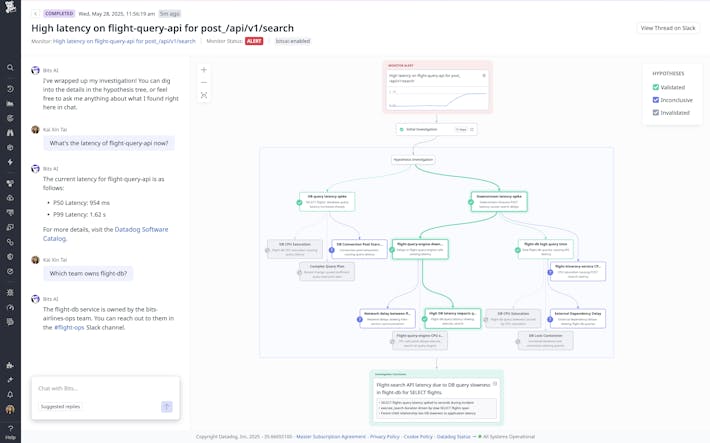This screenshot has width=710, height=443.
Task: Uncheck the Validated hypotheses checkbox
Action: coord(656,88)
